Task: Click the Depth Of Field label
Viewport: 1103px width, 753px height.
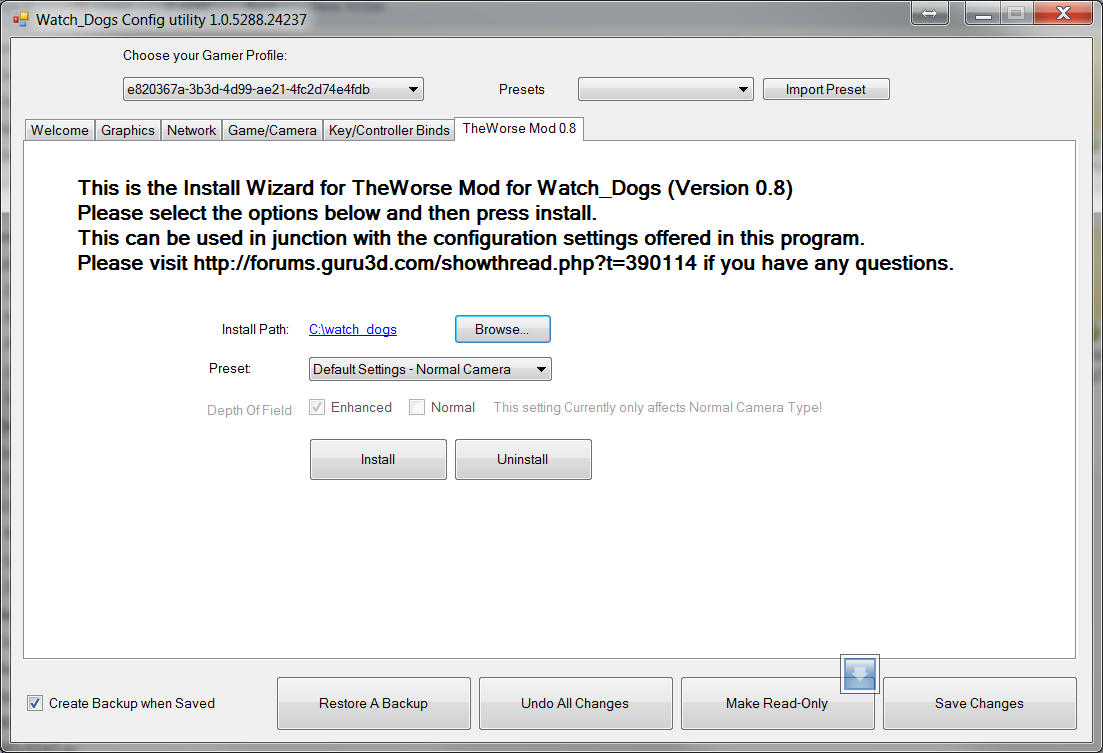Action: [249, 410]
